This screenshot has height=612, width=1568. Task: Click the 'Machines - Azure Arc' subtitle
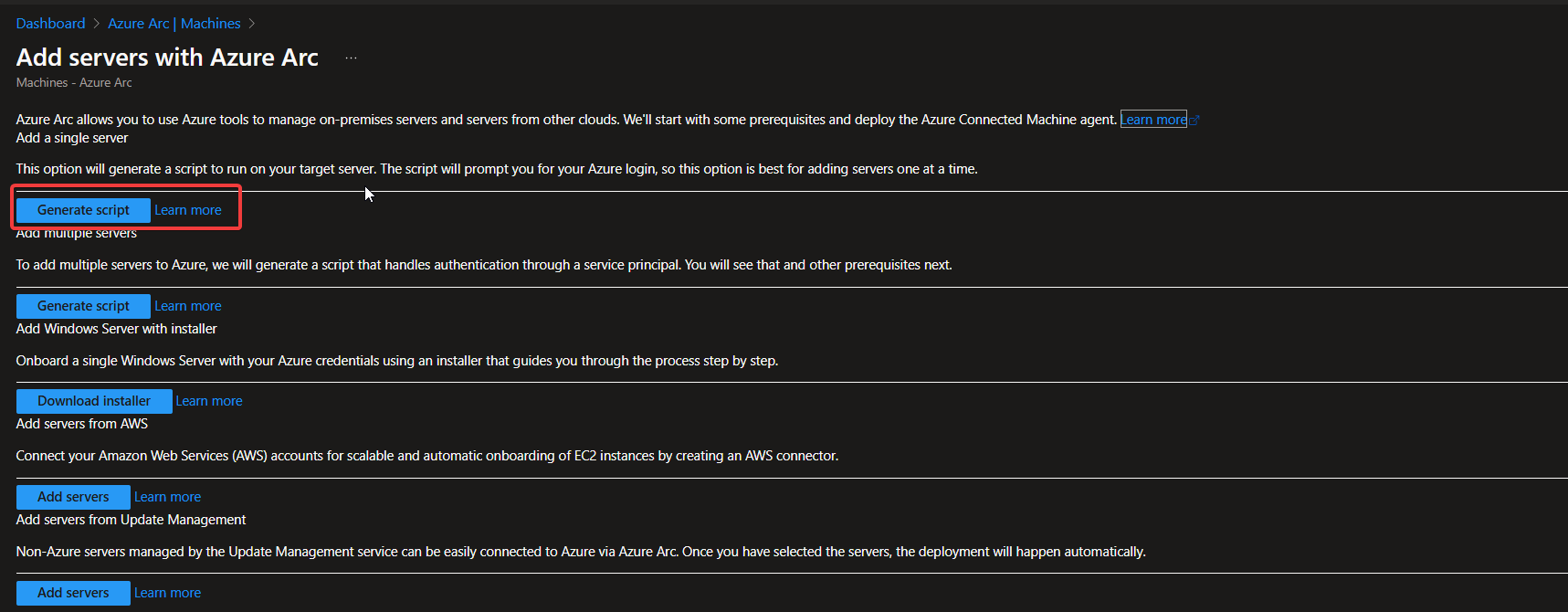click(x=74, y=83)
